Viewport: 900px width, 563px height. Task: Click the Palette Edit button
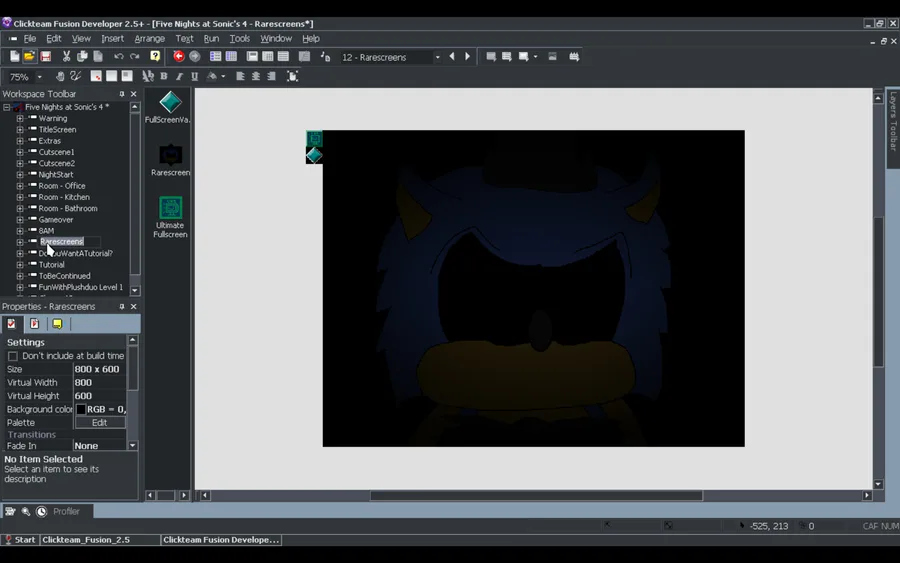pos(99,422)
